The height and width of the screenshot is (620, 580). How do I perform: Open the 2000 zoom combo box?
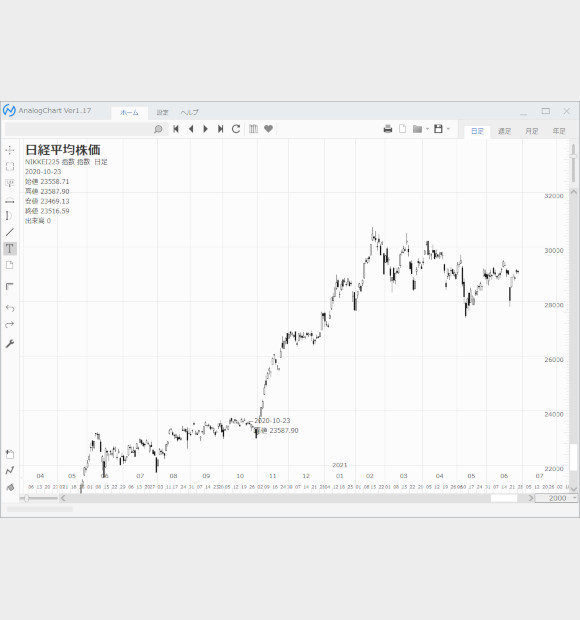pyautogui.click(x=557, y=498)
